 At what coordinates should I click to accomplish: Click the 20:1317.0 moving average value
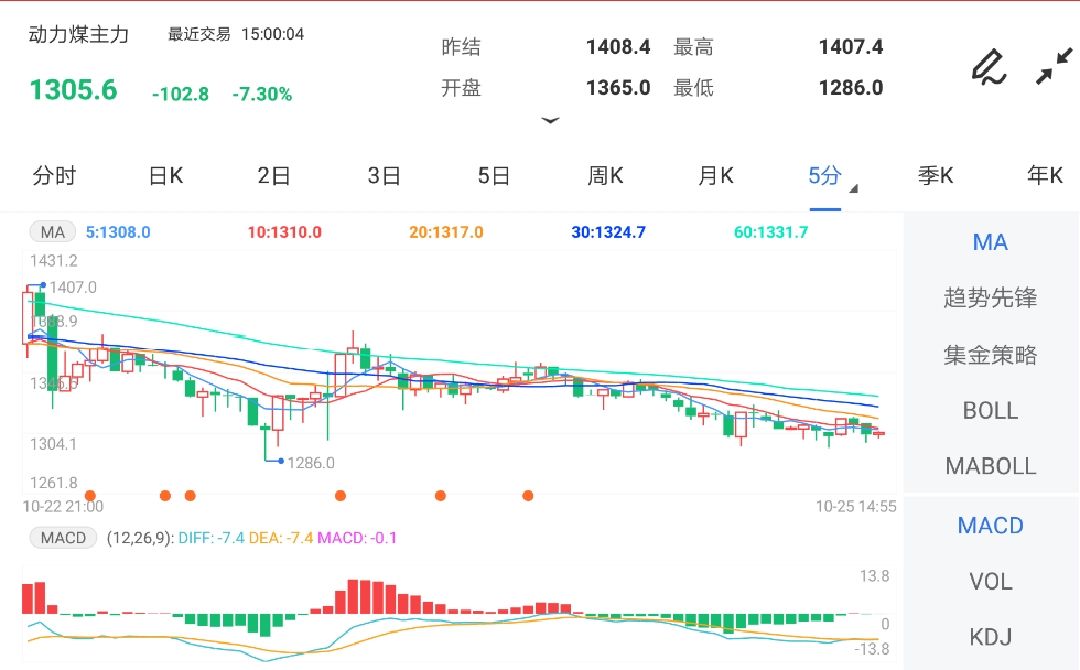click(446, 233)
